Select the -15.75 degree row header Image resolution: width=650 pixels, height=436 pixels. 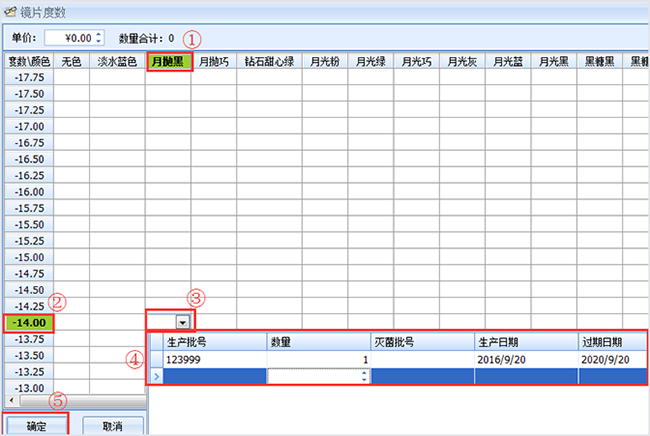tap(29, 208)
